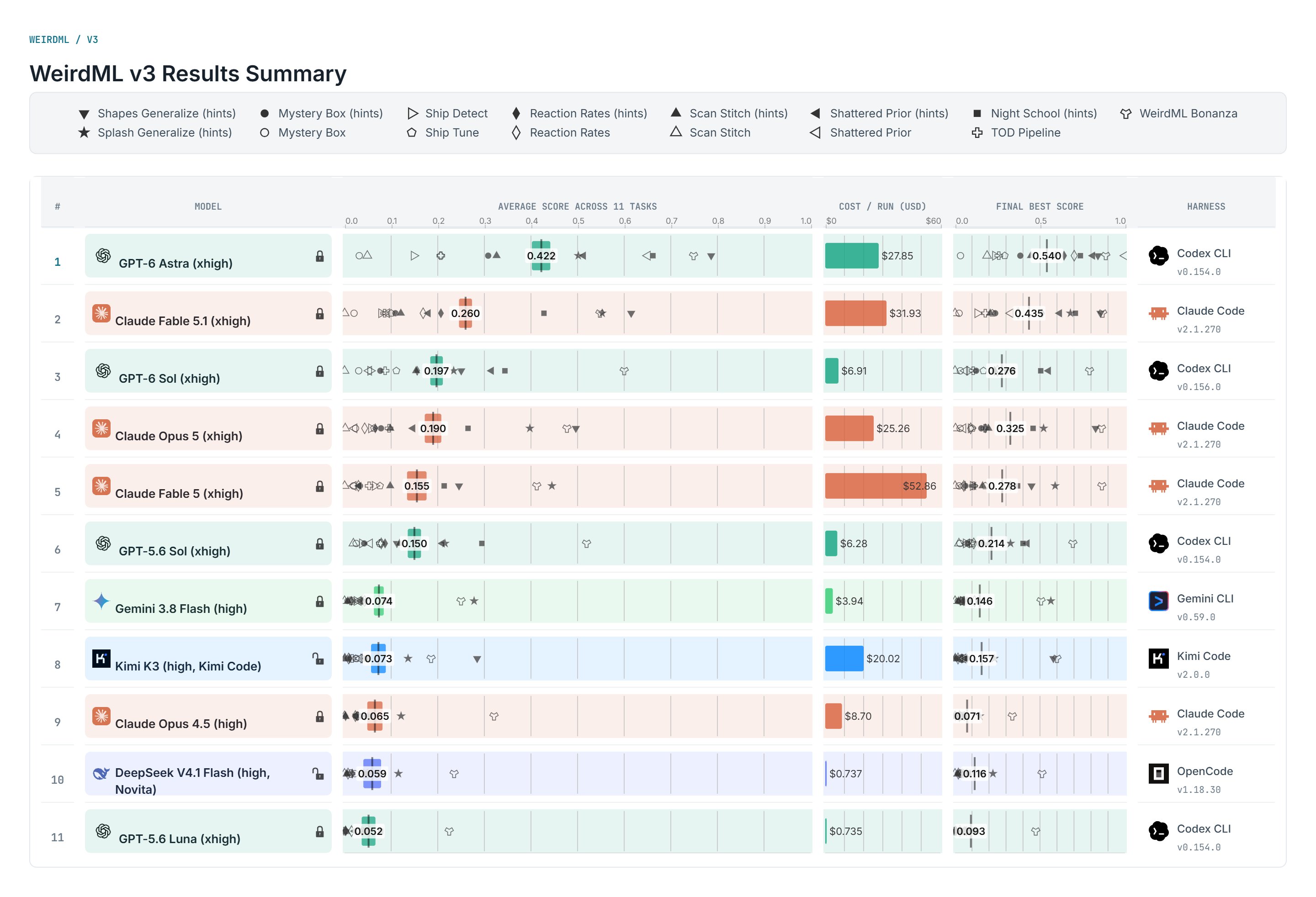Click the Kimi Code harness icon
Screen dimensions: 1316x897
(x=1158, y=658)
